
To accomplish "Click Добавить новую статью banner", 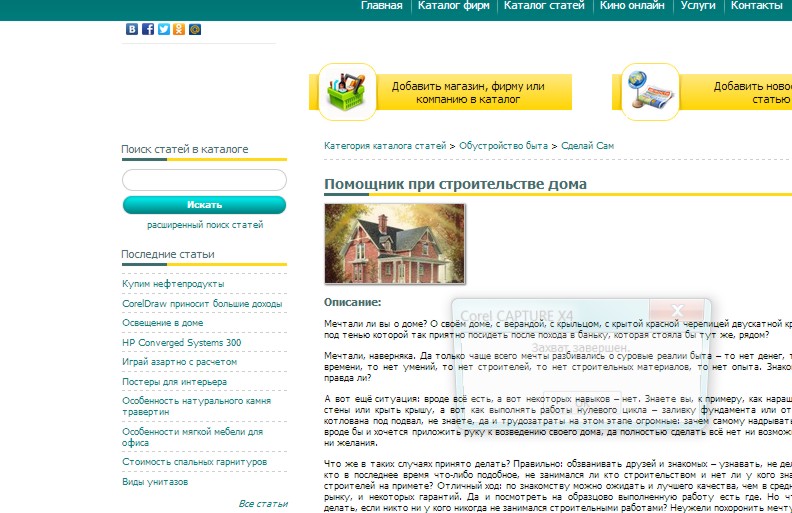I will (x=702, y=92).
